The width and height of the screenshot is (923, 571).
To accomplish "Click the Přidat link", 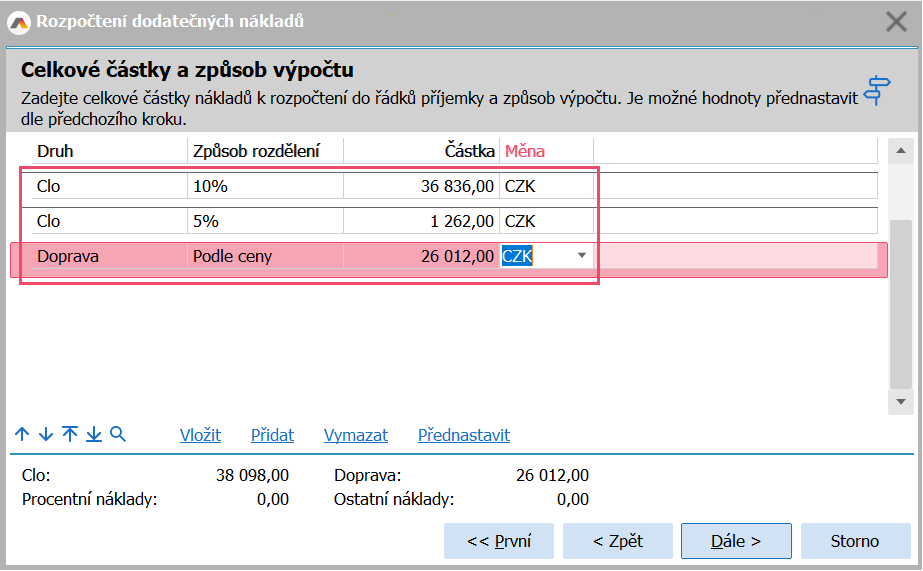I will coord(272,435).
